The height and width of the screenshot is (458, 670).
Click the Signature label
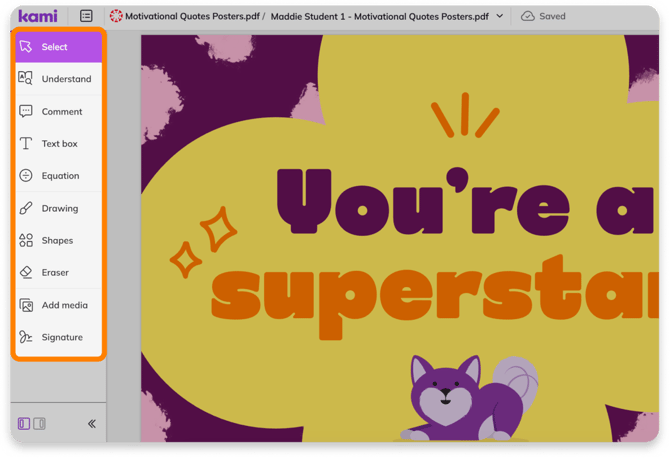pos(62,337)
